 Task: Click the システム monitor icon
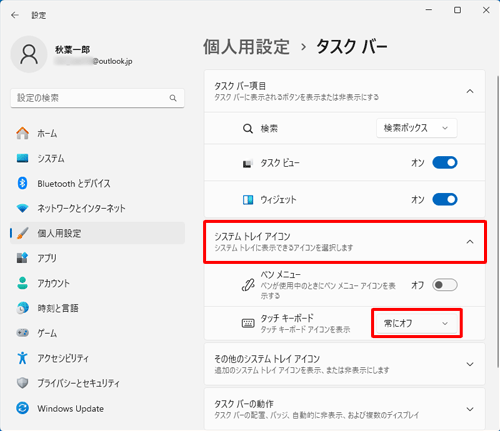click(x=22, y=158)
